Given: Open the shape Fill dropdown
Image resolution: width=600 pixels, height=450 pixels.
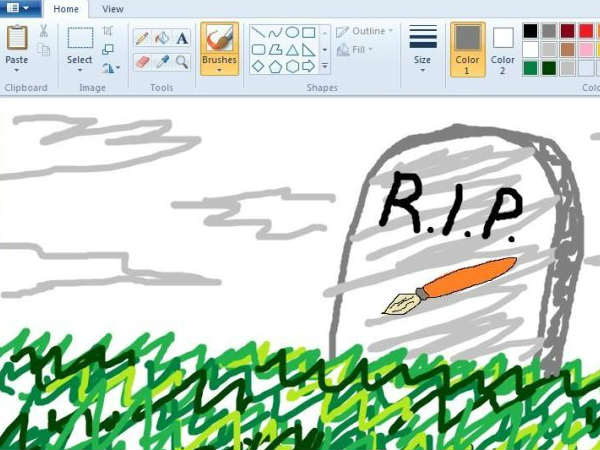Looking at the screenshot, I should 354,50.
